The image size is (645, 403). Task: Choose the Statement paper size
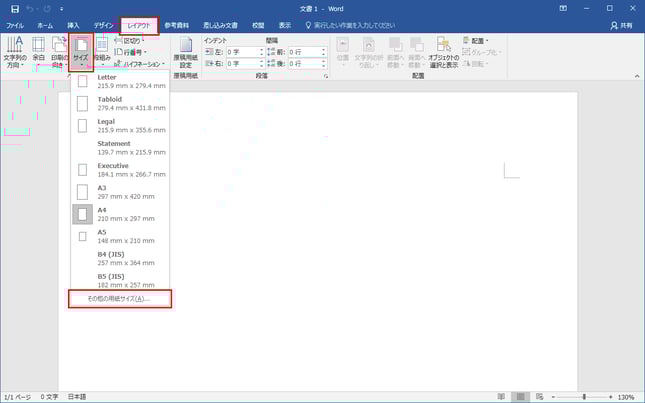click(120, 148)
